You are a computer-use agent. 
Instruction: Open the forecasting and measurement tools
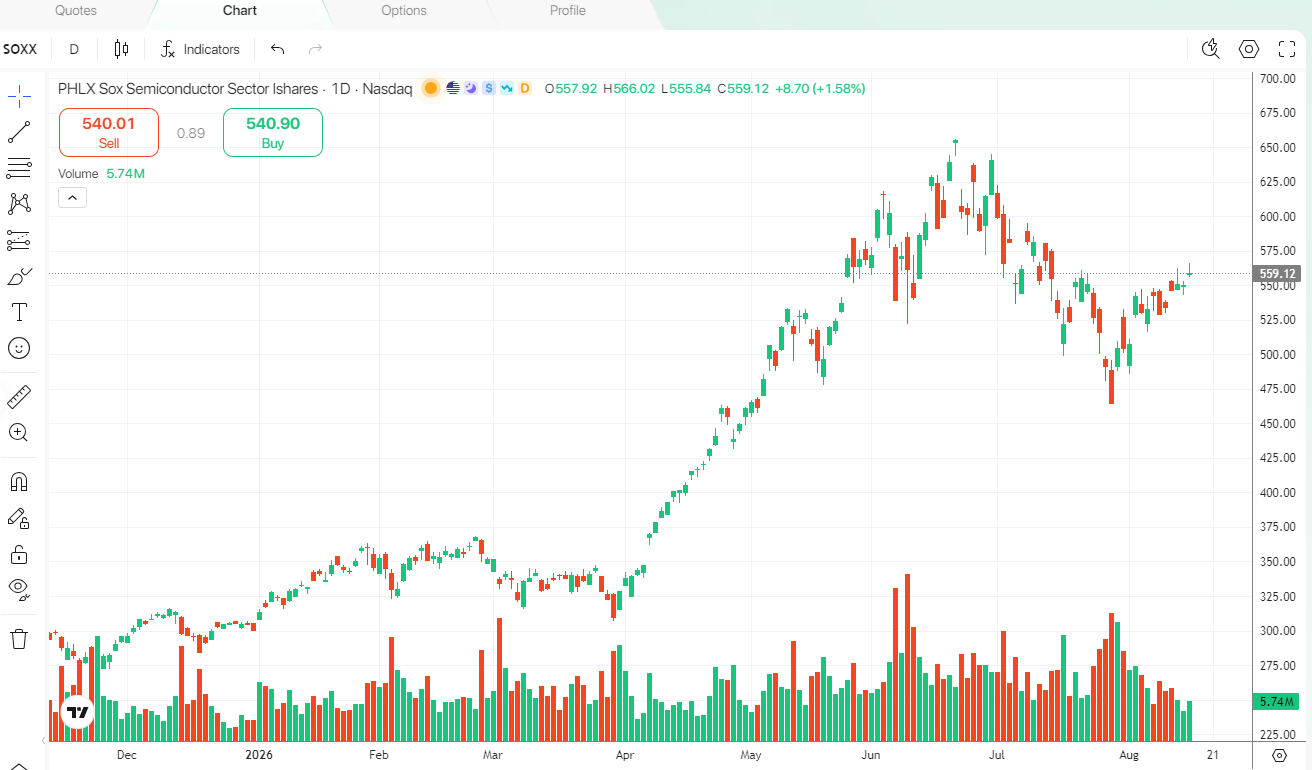pos(19,240)
